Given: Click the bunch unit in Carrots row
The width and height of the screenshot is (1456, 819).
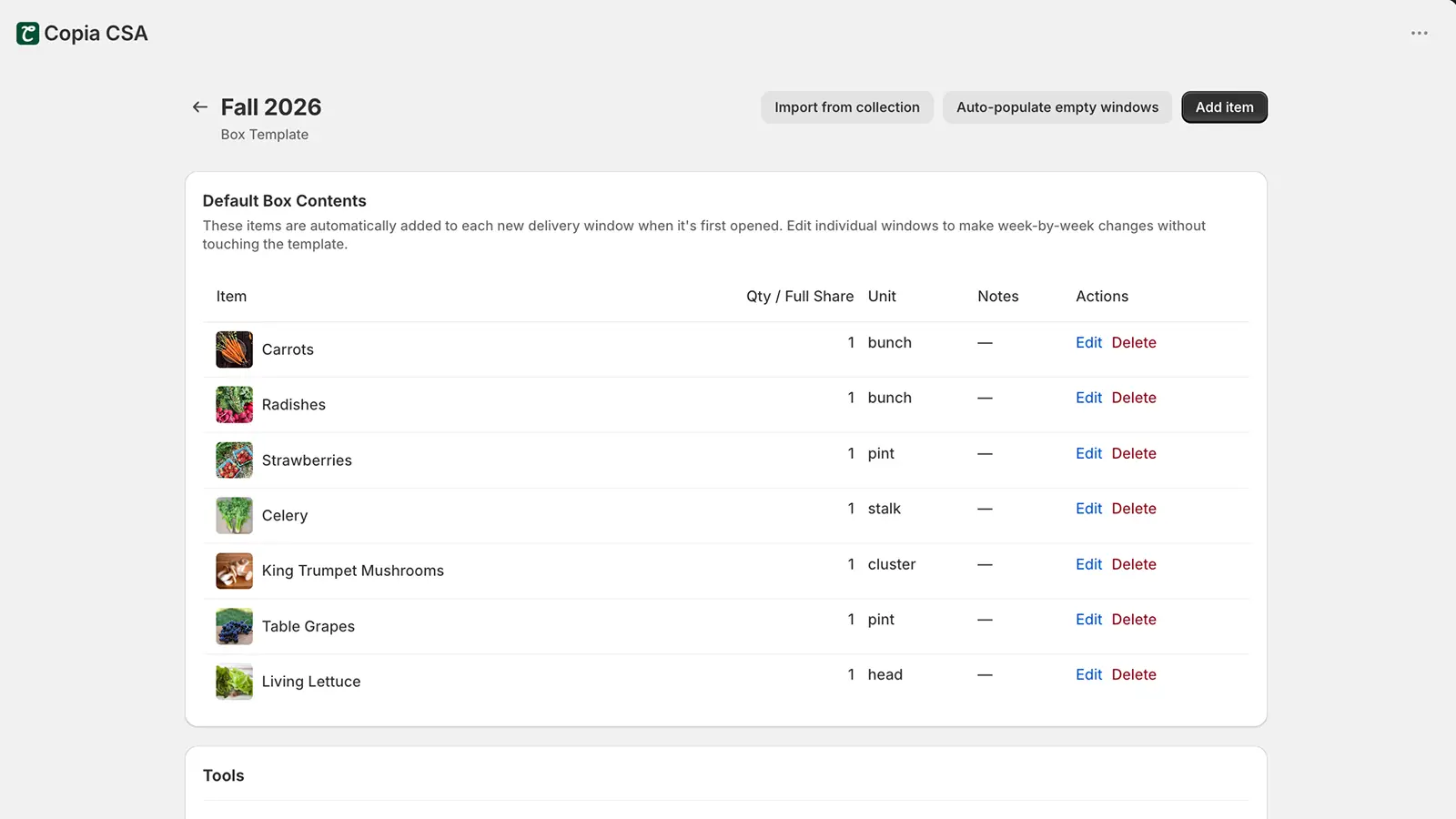Looking at the screenshot, I should click(890, 342).
